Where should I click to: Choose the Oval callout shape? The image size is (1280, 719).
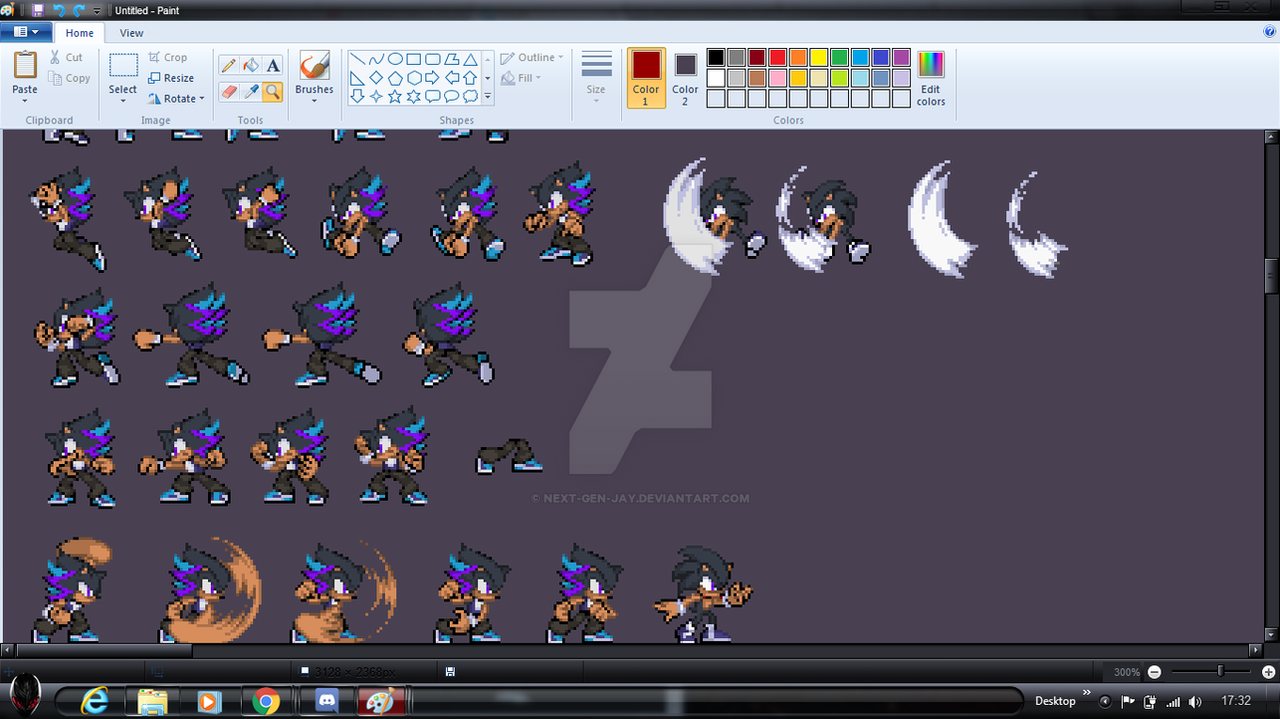coord(451,96)
